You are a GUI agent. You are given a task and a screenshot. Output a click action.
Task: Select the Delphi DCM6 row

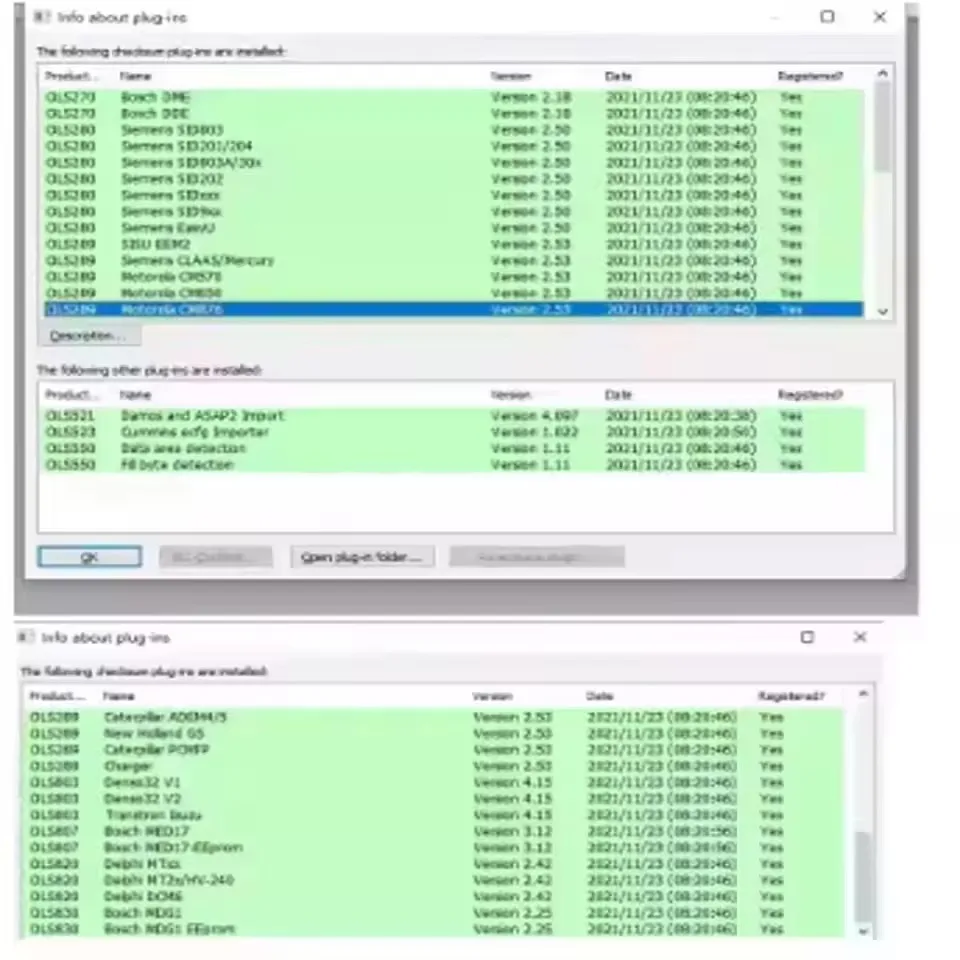click(x=436, y=896)
